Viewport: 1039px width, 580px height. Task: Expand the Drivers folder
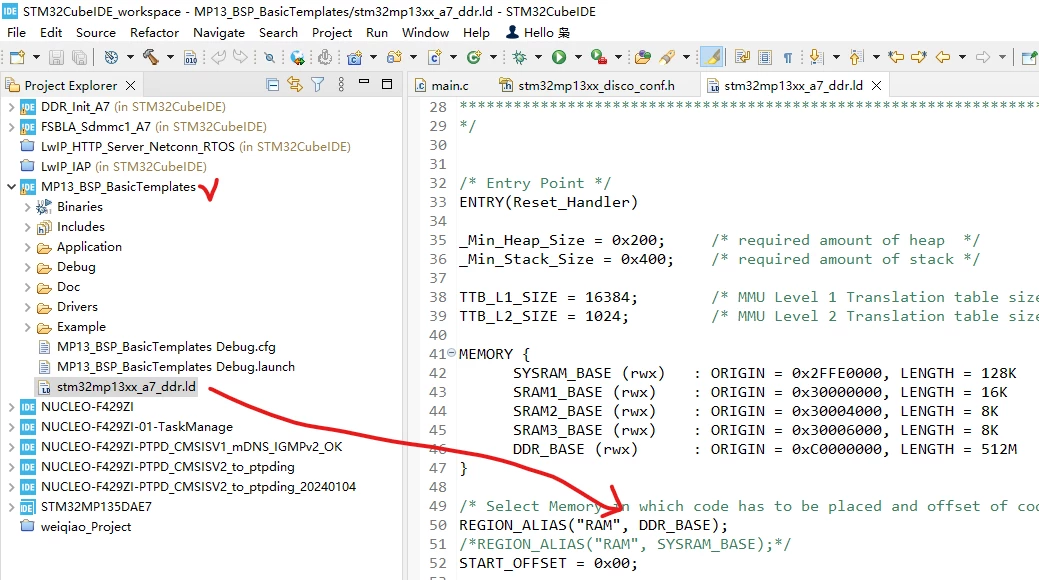pos(27,307)
